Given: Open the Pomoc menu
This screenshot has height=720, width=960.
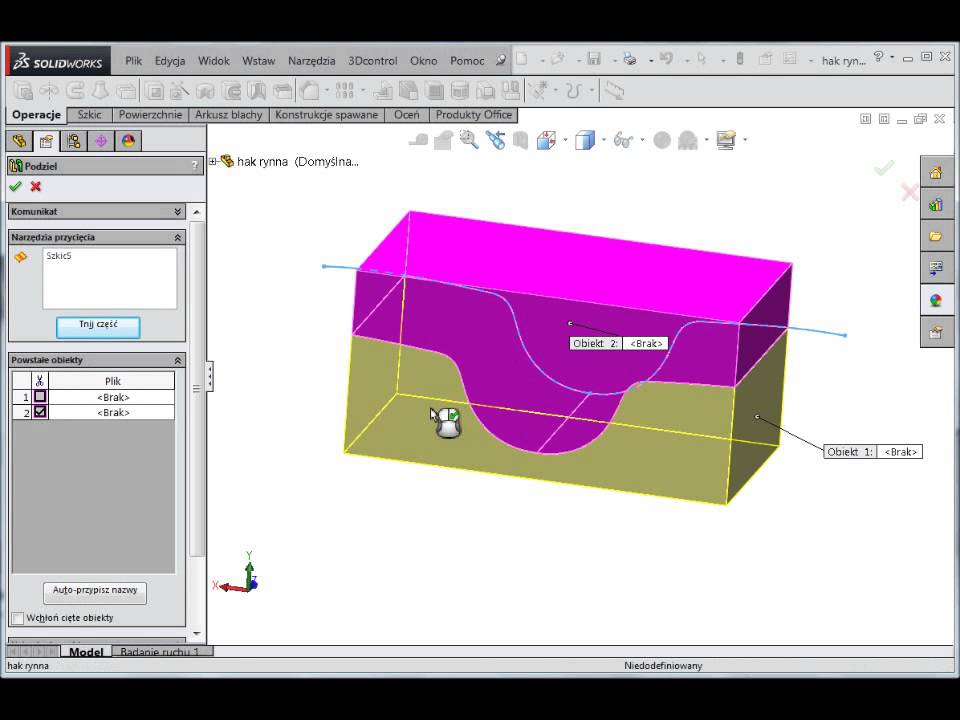Looking at the screenshot, I should click(x=467, y=61).
